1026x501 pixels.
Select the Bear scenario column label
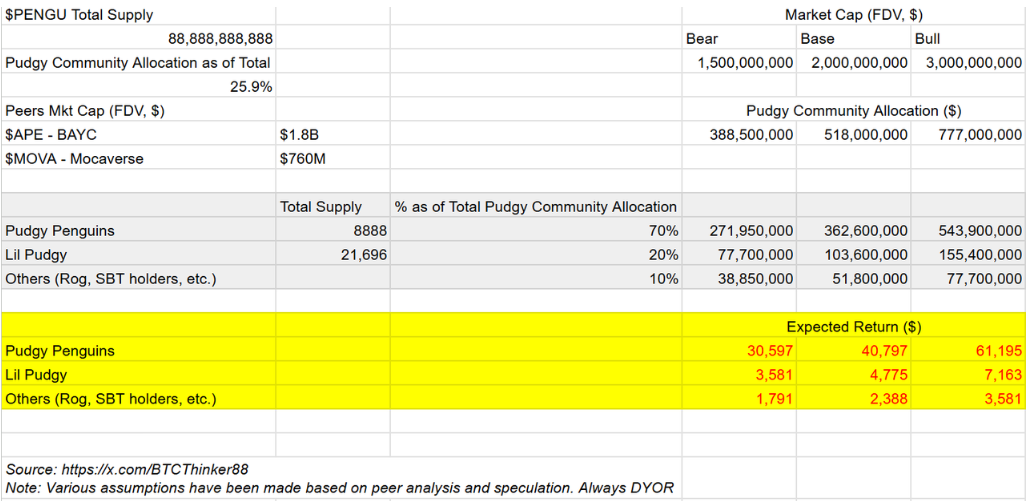coord(702,39)
